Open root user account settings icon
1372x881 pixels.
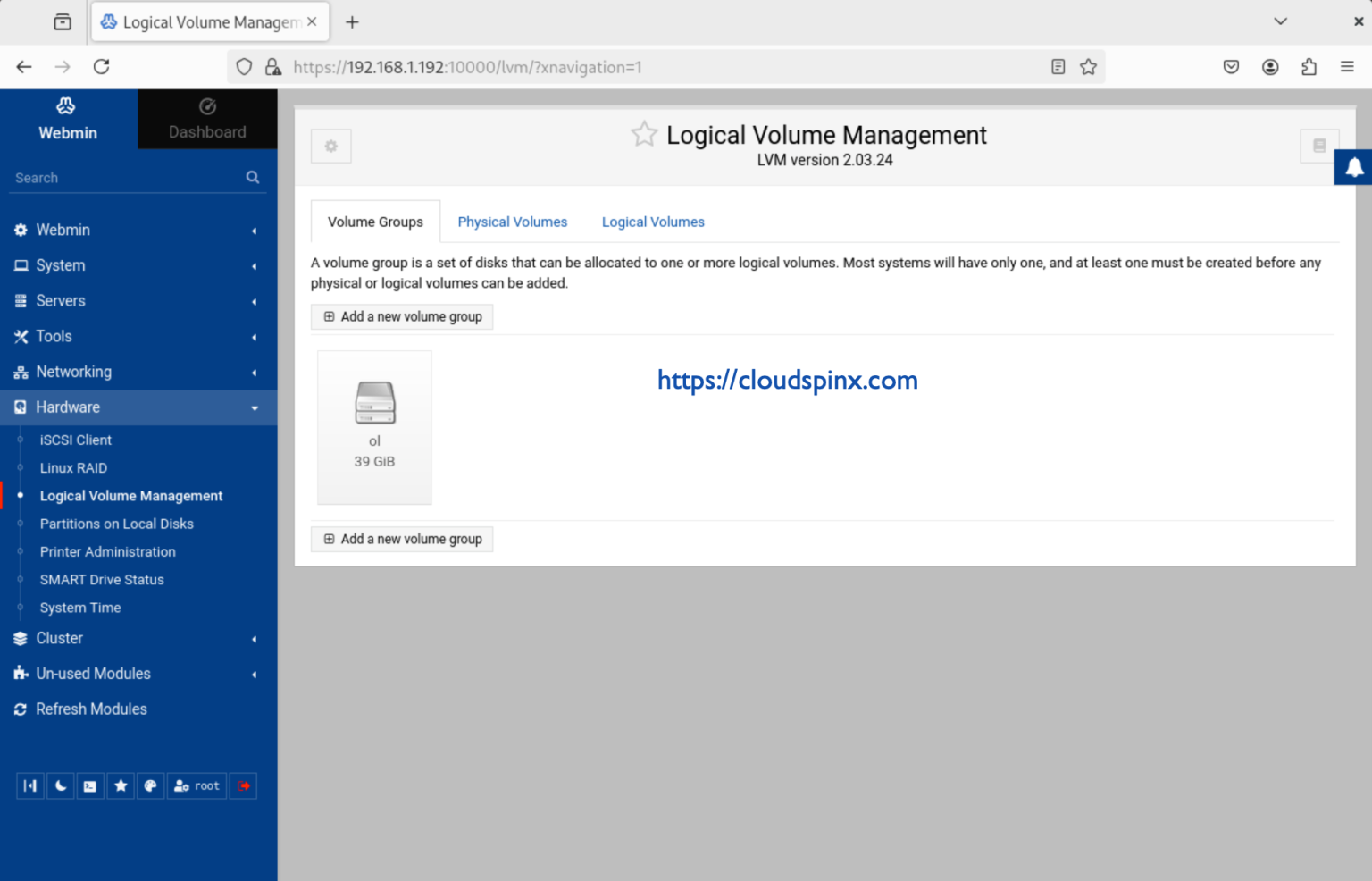pos(197,785)
